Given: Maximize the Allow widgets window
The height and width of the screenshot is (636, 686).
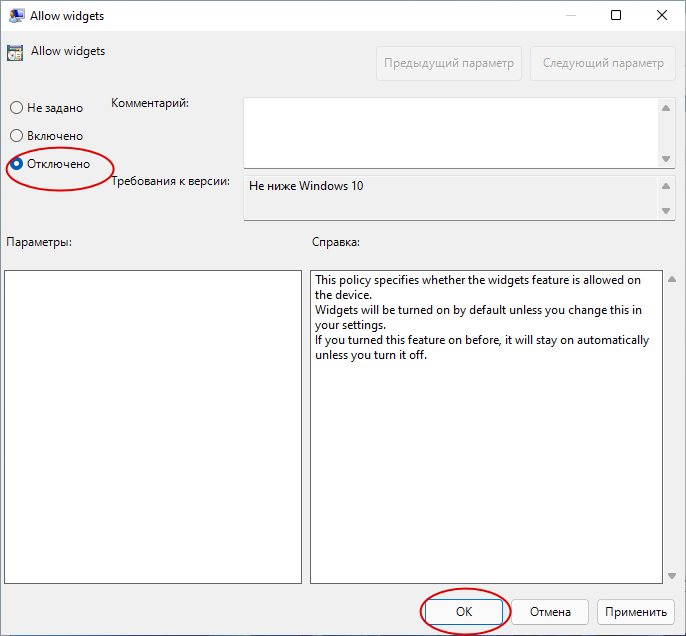Looking at the screenshot, I should pos(616,15).
